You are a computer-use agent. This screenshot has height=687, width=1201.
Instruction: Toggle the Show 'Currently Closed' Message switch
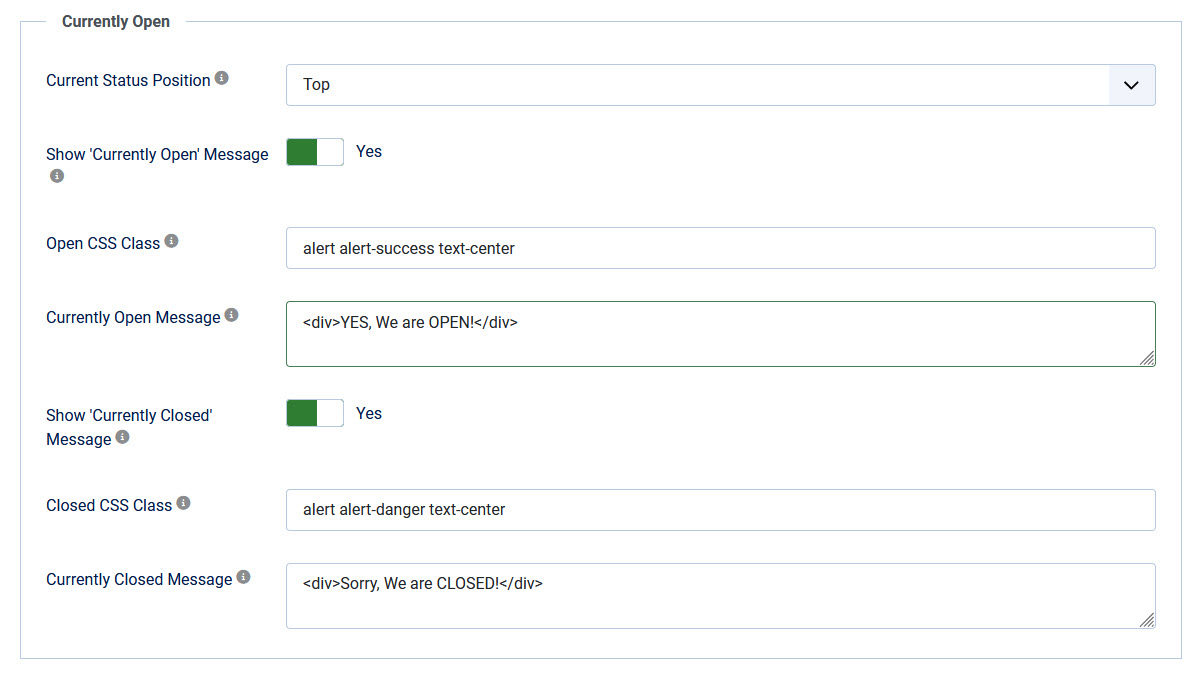(315, 413)
